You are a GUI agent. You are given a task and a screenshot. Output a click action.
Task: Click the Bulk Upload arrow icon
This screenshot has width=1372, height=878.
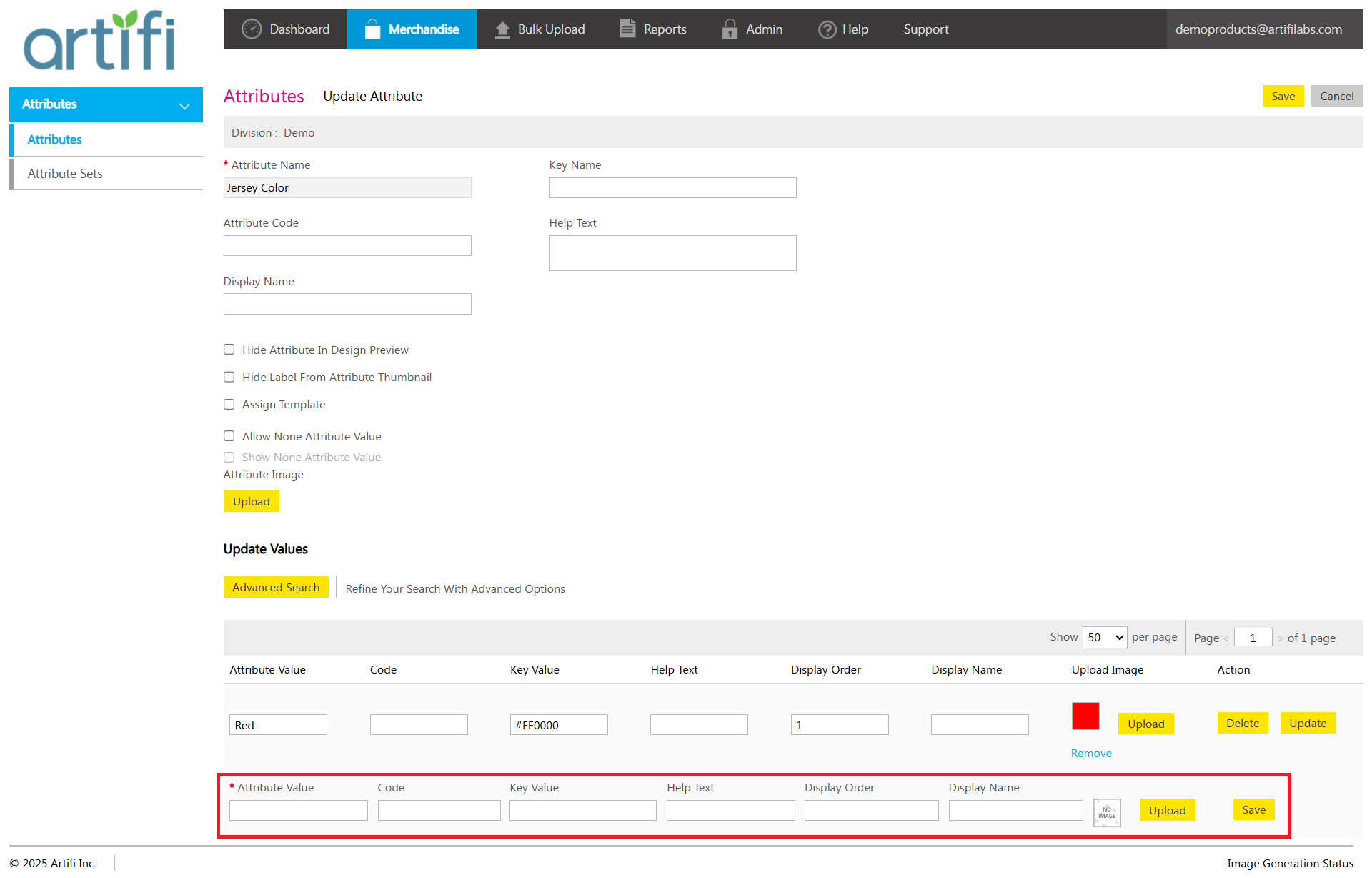coord(502,29)
